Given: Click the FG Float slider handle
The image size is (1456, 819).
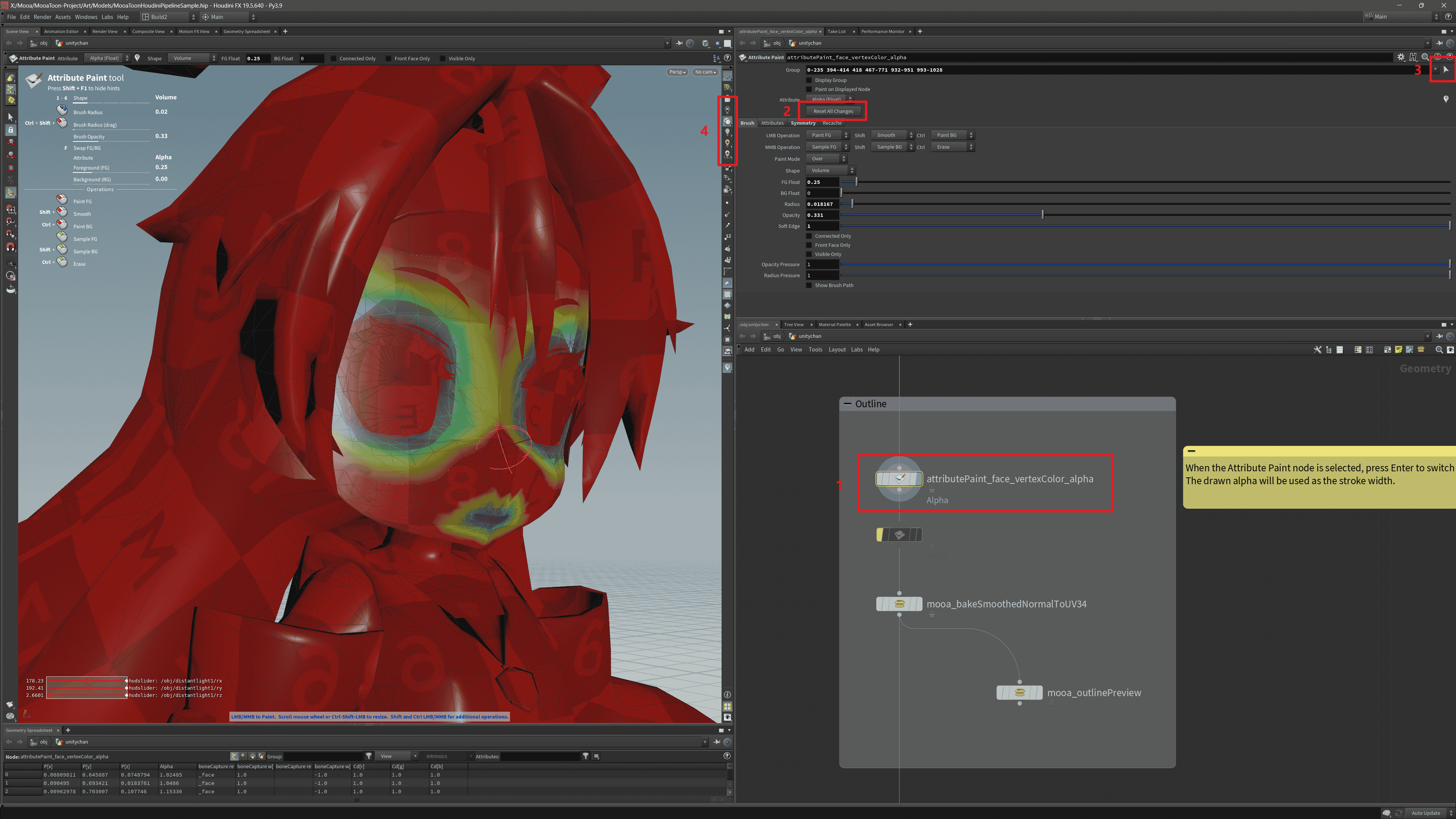Looking at the screenshot, I should (856, 182).
